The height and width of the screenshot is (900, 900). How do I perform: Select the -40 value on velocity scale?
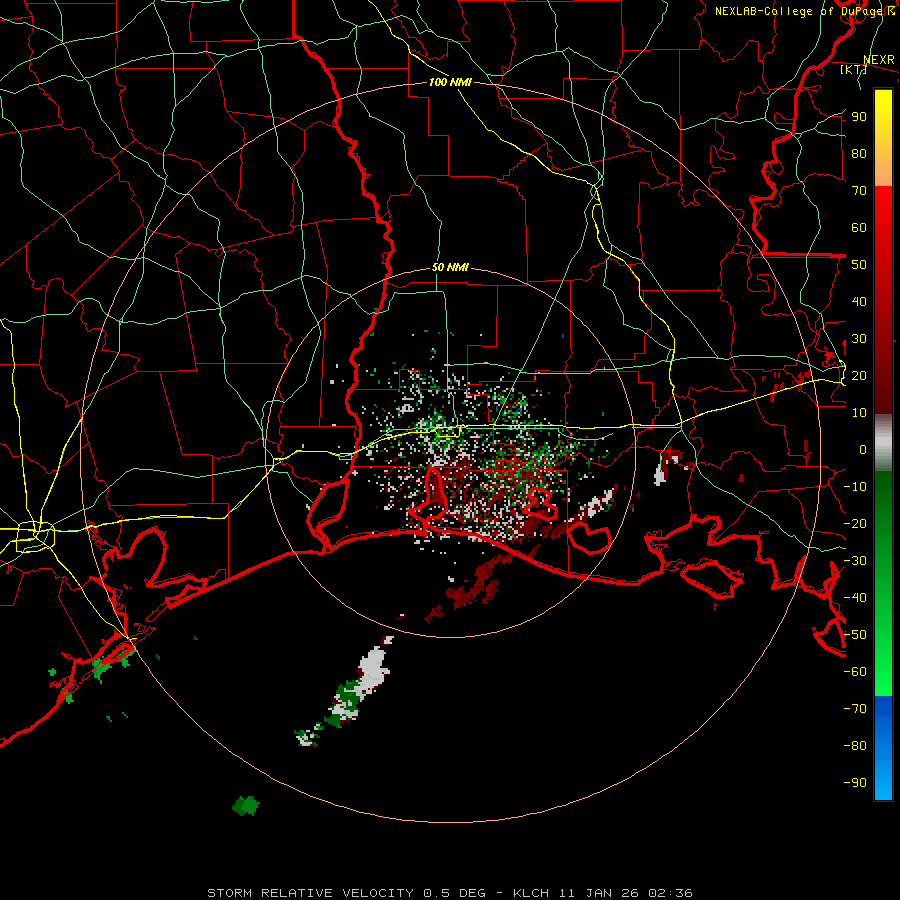click(855, 598)
